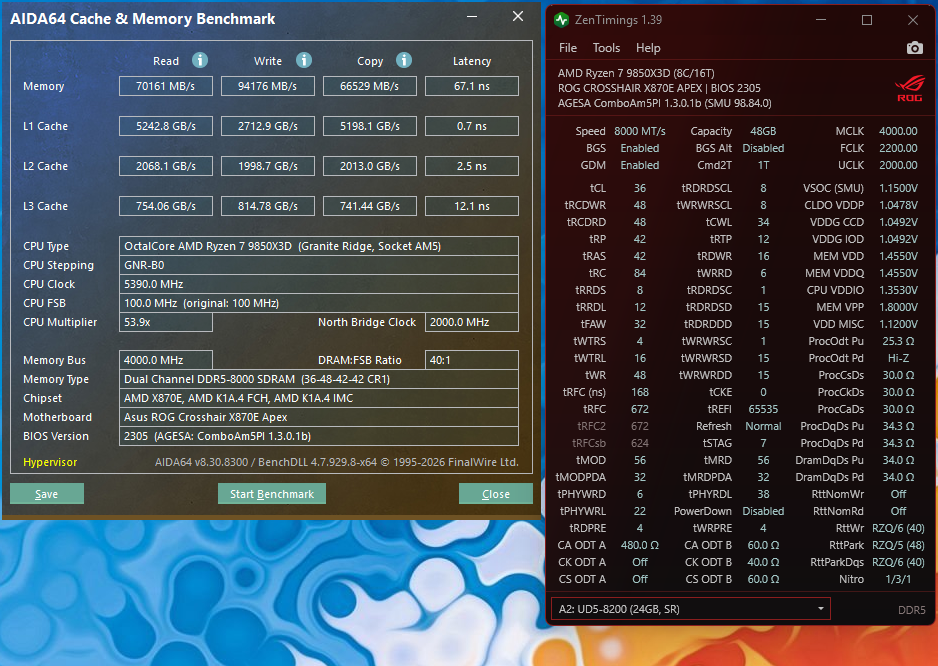Click the DDR5 label in ZenTimings
The image size is (938, 666).
tap(911, 610)
